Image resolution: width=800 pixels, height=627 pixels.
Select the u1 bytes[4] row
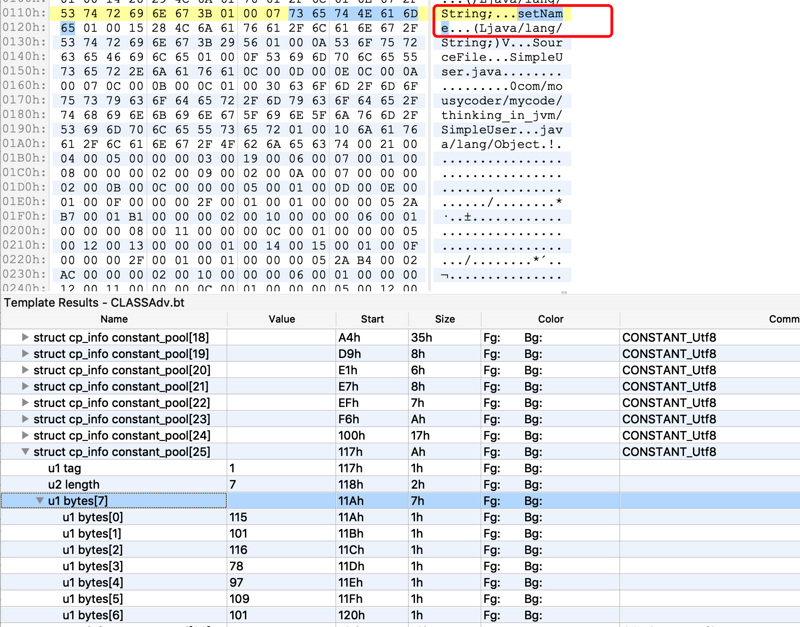(400, 582)
